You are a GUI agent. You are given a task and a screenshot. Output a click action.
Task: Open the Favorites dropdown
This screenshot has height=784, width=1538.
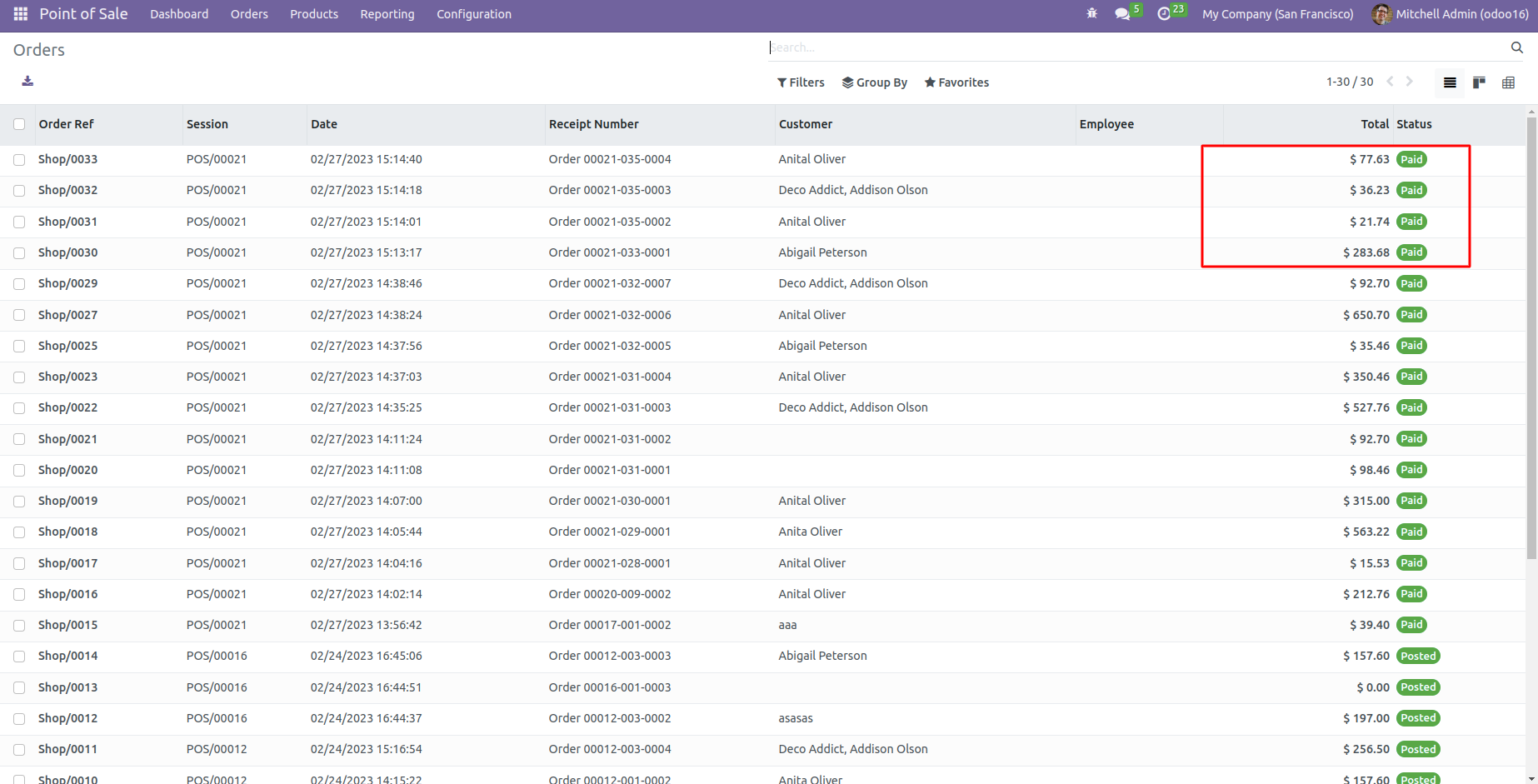coord(956,82)
